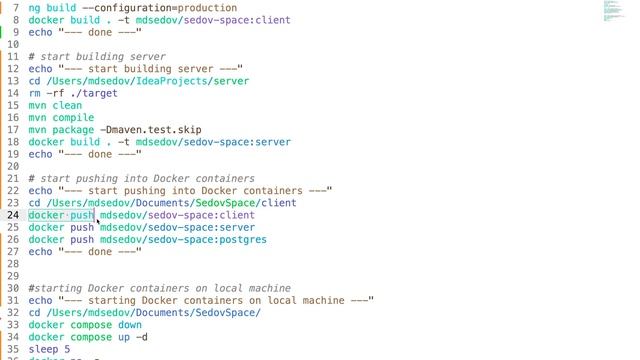Click 'cd /Users/mdsedov/IdeaProjects/server' line
The width and height of the screenshot is (640, 360).
pyautogui.click(x=139, y=81)
